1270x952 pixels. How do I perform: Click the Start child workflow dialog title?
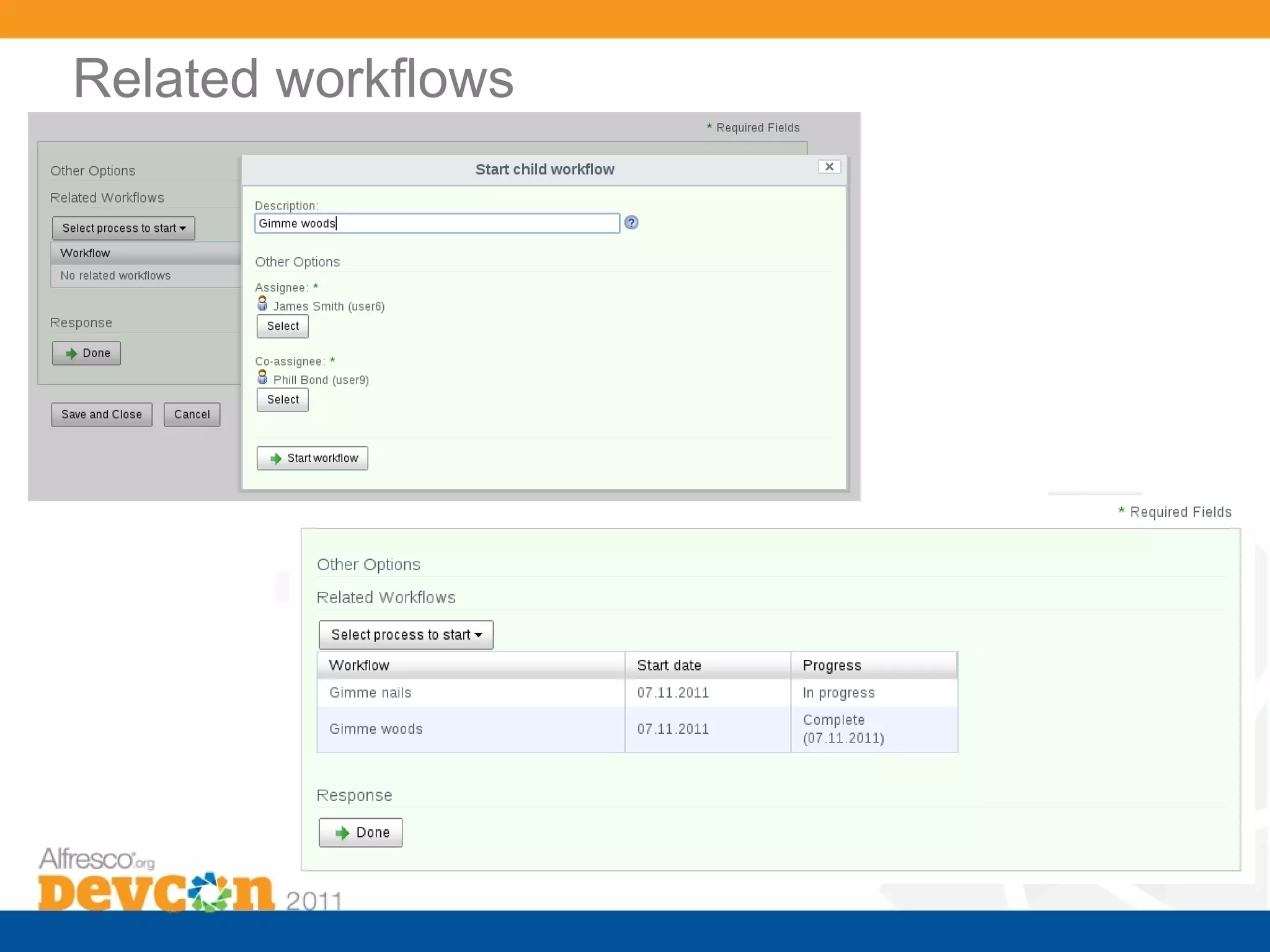coord(544,169)
